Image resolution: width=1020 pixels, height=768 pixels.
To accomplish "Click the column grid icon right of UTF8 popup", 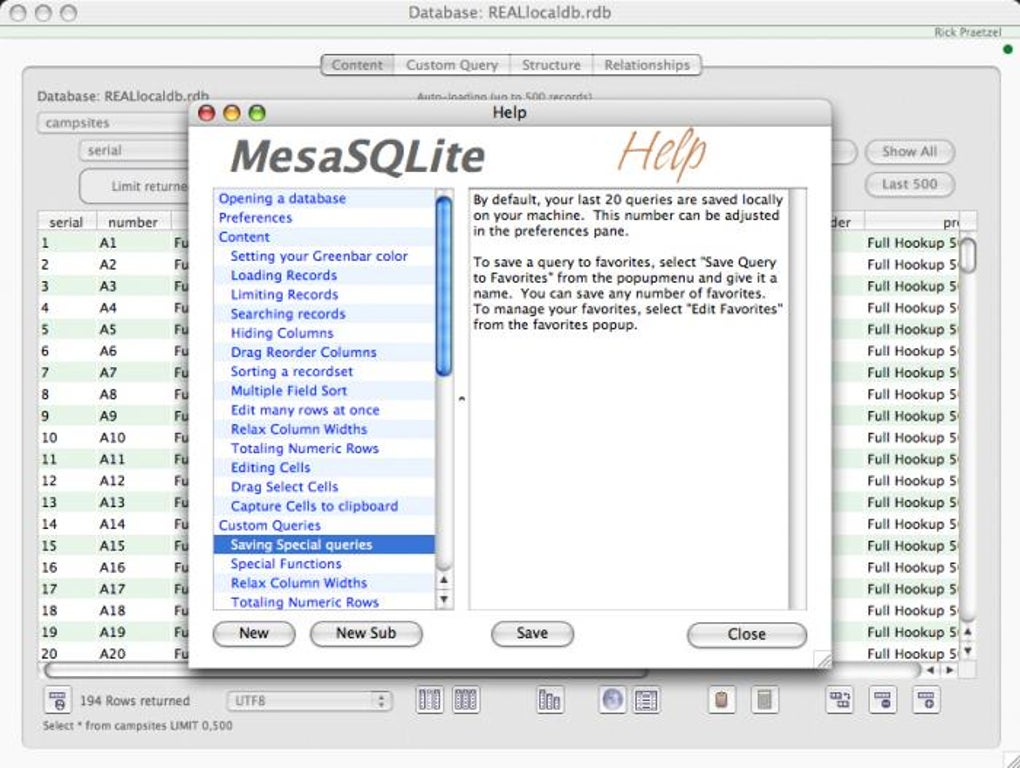I will click(429, 700).
